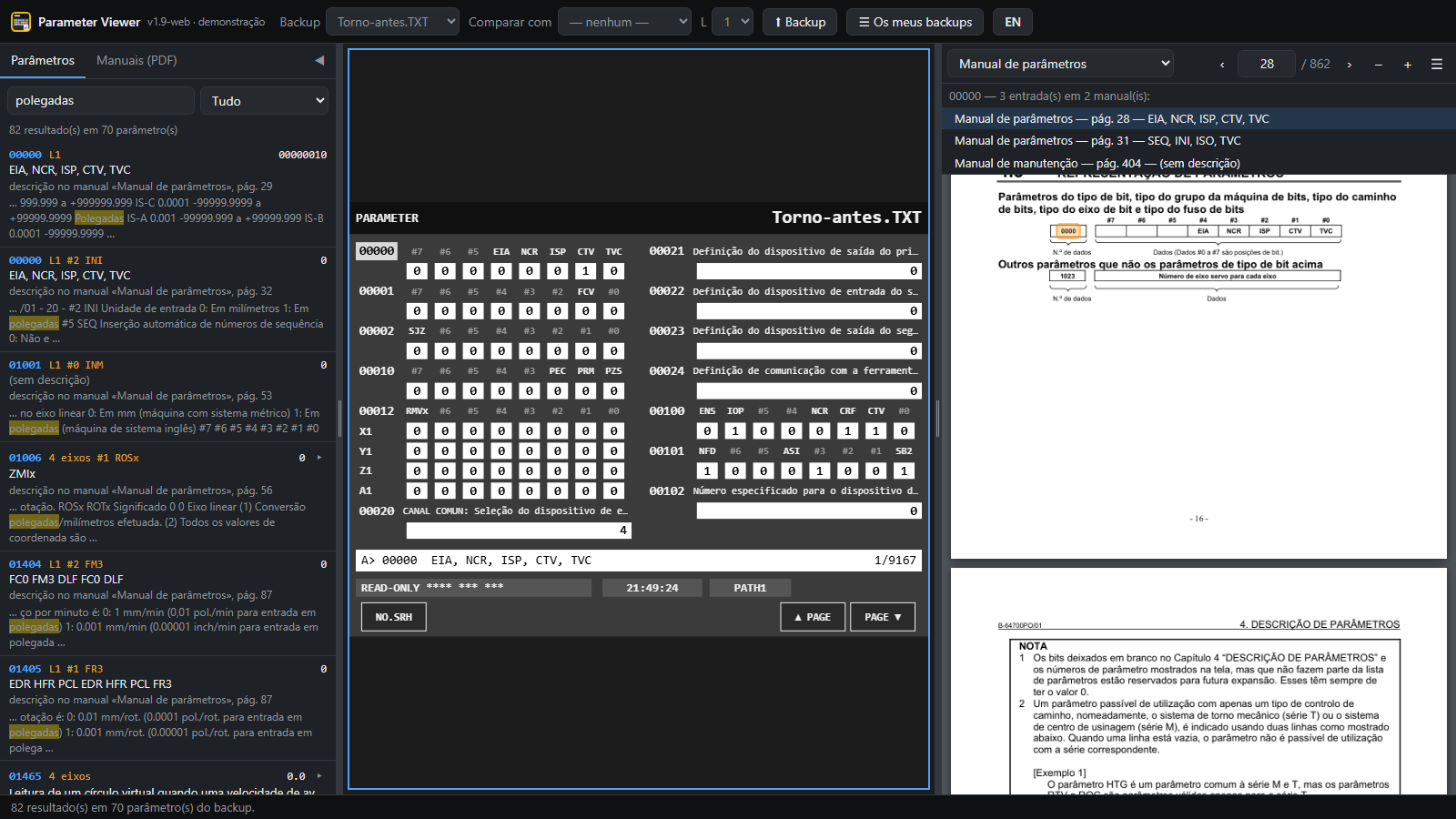The height and width of the screenshot is (819, 1456).
Task: Switch to the Parâmetros tab
Action: (43, 60)
